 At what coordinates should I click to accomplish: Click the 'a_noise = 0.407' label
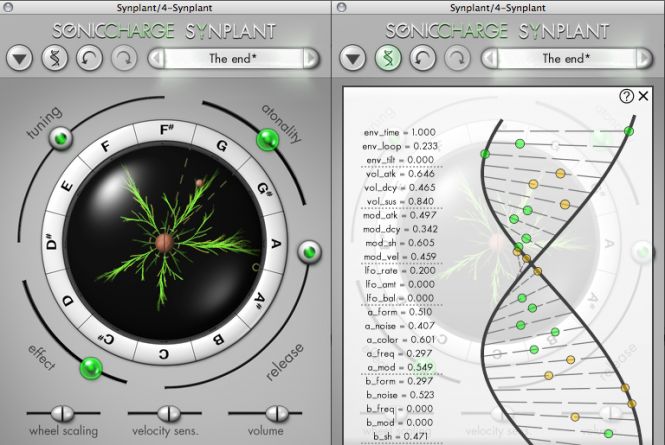(x=400, y=326)
